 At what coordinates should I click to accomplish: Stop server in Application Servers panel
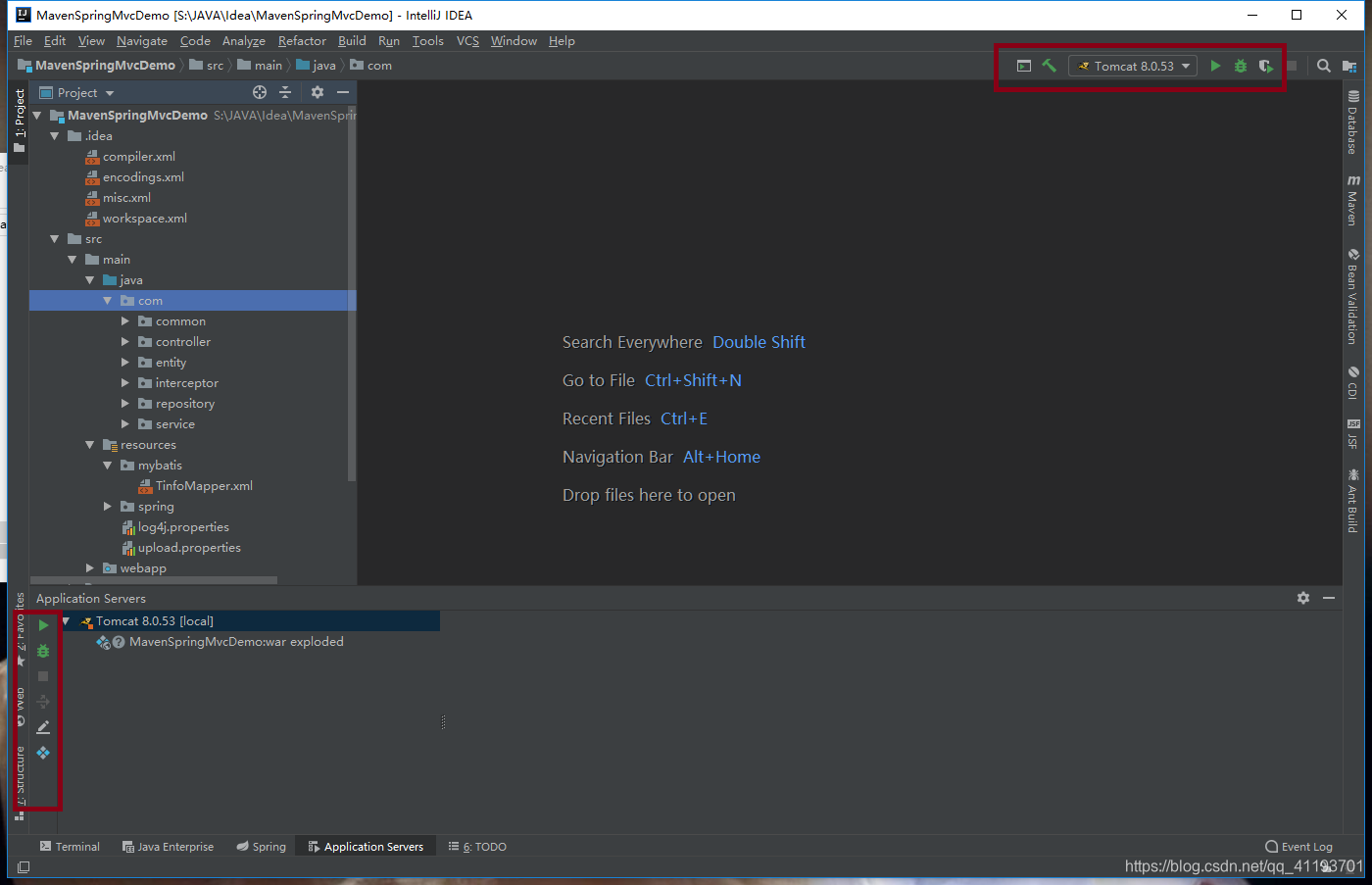tap(43, 676)
